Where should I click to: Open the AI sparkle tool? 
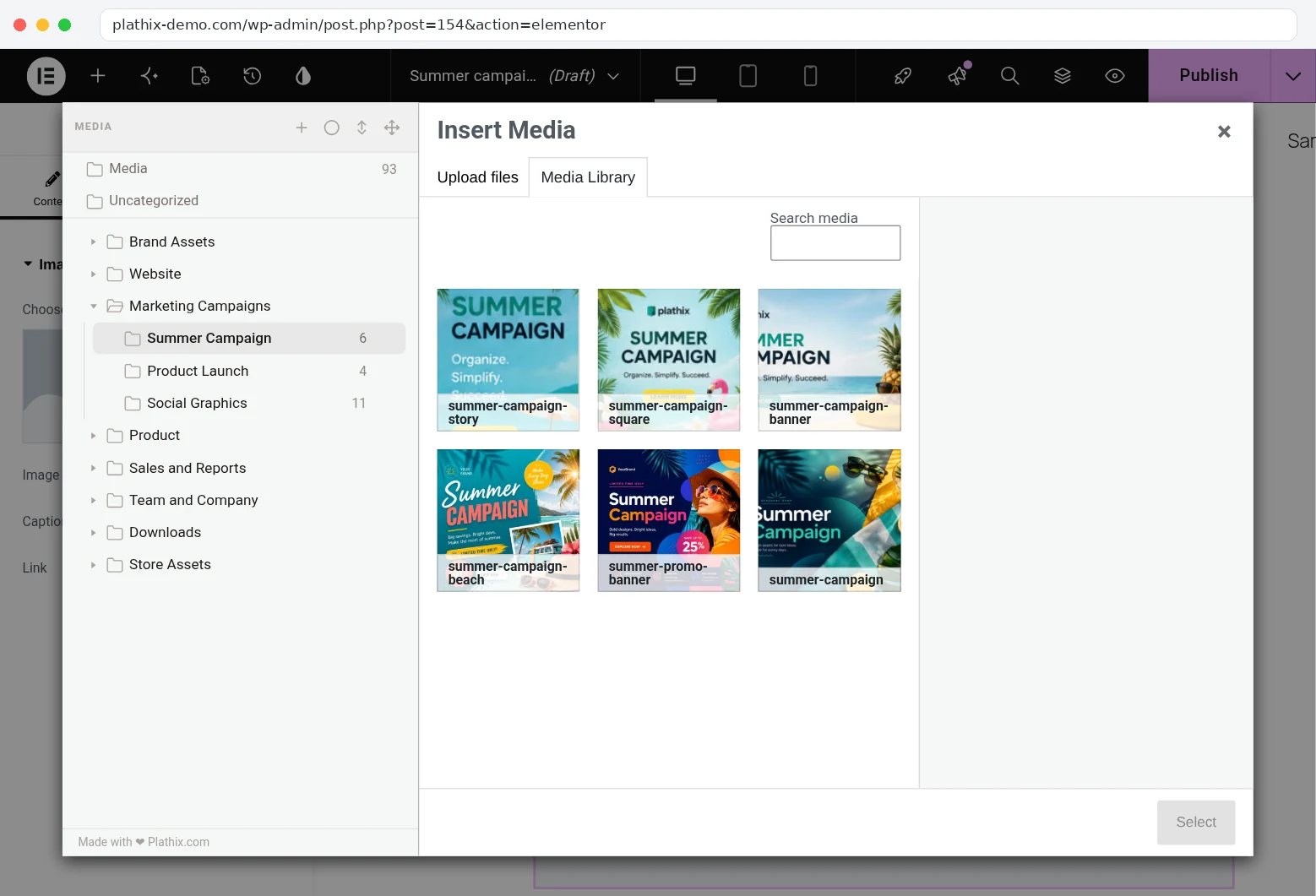pos(150,76)
